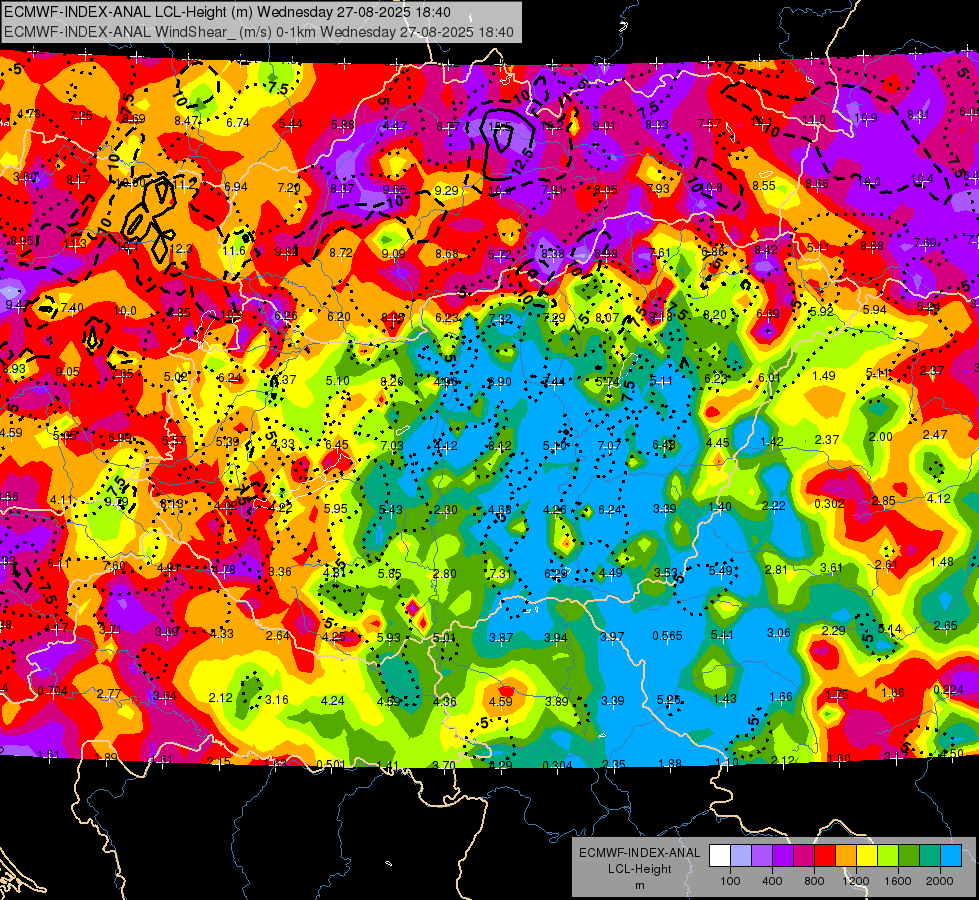Viewport: 979px width, 900px height.
Task: Click the map value '2.85'
Action: [x=883, y=501]
